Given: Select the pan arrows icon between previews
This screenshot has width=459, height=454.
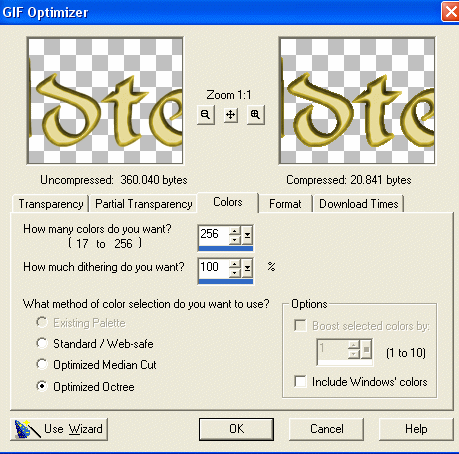Looking at the screenshot, I should point(231,115).
